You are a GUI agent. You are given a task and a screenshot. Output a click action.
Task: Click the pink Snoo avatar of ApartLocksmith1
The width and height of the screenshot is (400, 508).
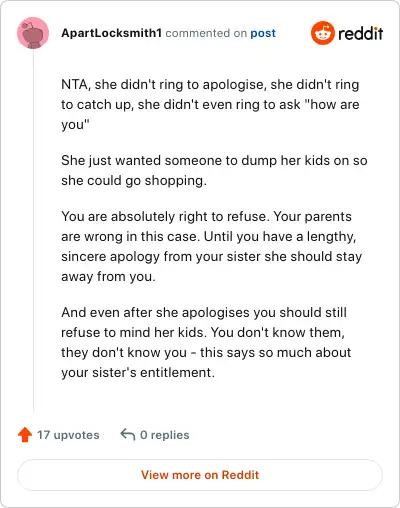(x=33, y=33)
